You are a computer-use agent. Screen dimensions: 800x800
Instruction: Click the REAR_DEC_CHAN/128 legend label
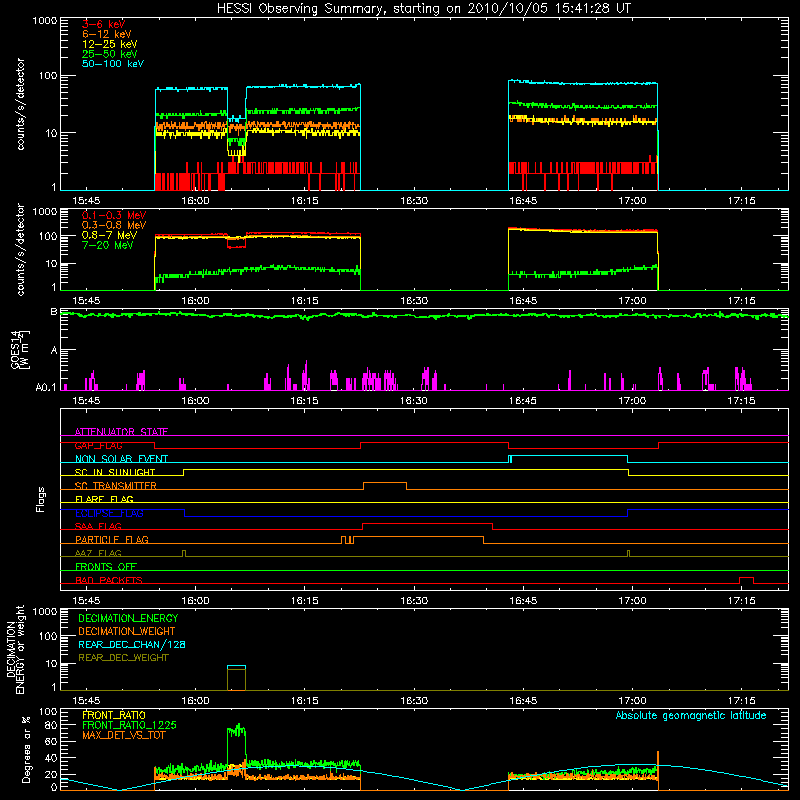[132, 644]
